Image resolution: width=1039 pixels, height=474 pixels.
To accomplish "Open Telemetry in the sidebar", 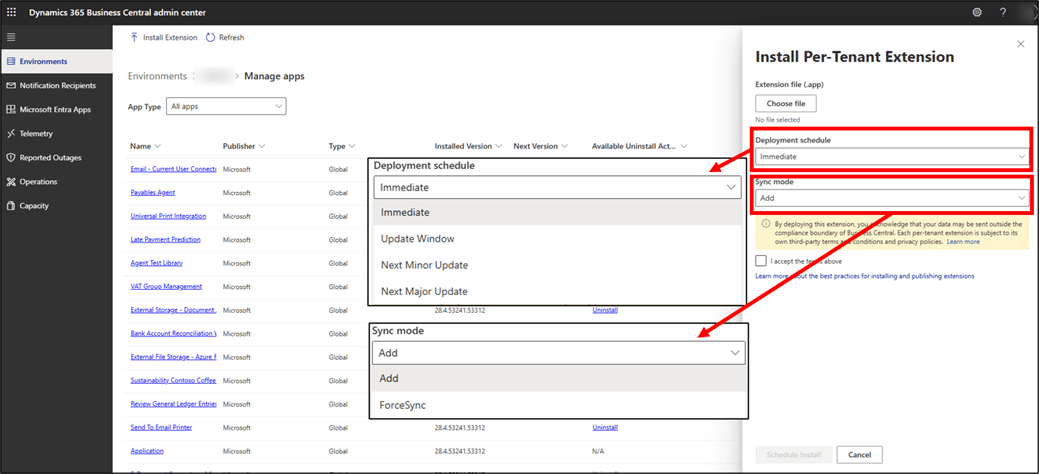I will (x=56, y=133).
